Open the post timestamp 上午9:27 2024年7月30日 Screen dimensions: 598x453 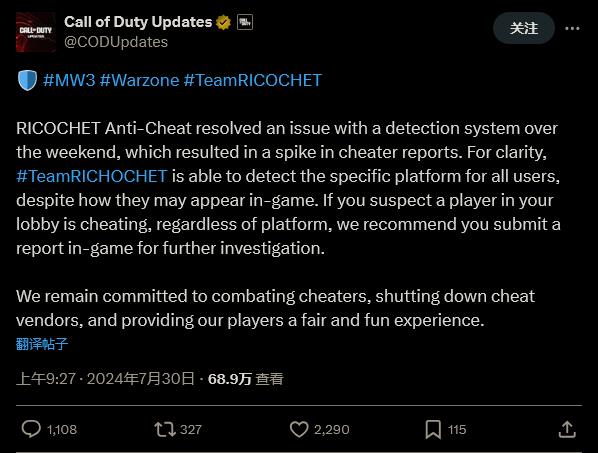[105, 379]
